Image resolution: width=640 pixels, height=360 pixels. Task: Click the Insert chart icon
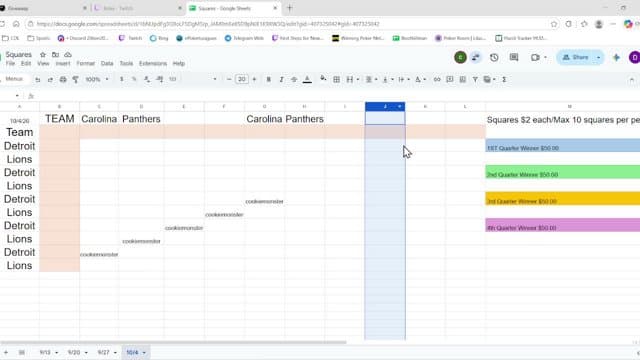point(462,80)
